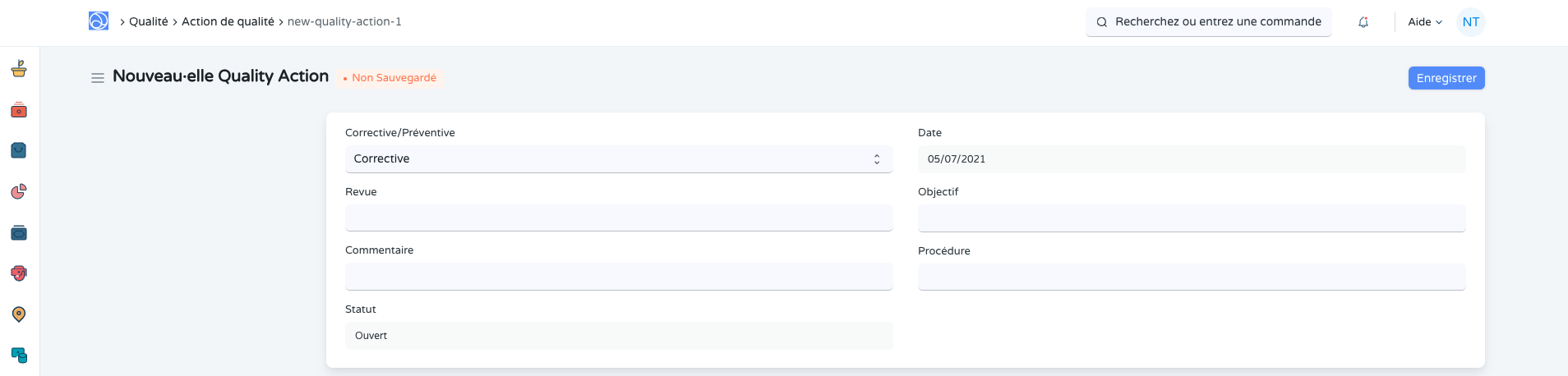Navigate to Action de qualité breadcrumb

(228, 22)
